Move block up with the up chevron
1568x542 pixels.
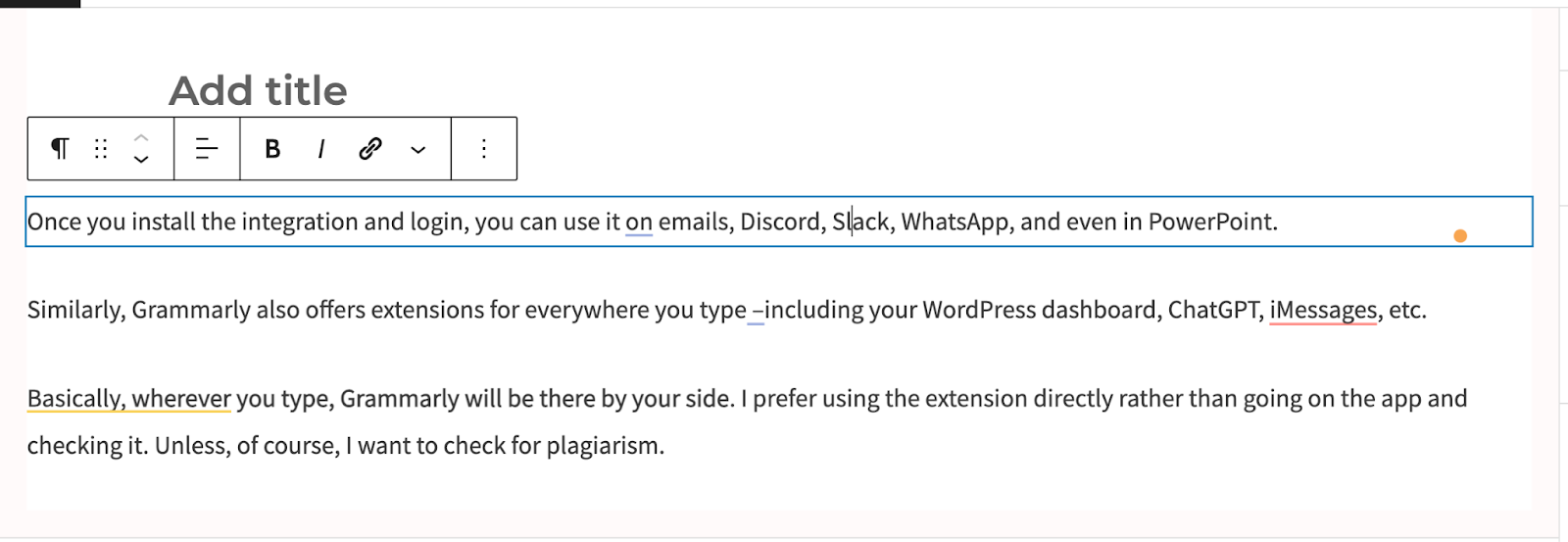coord(141,137)
